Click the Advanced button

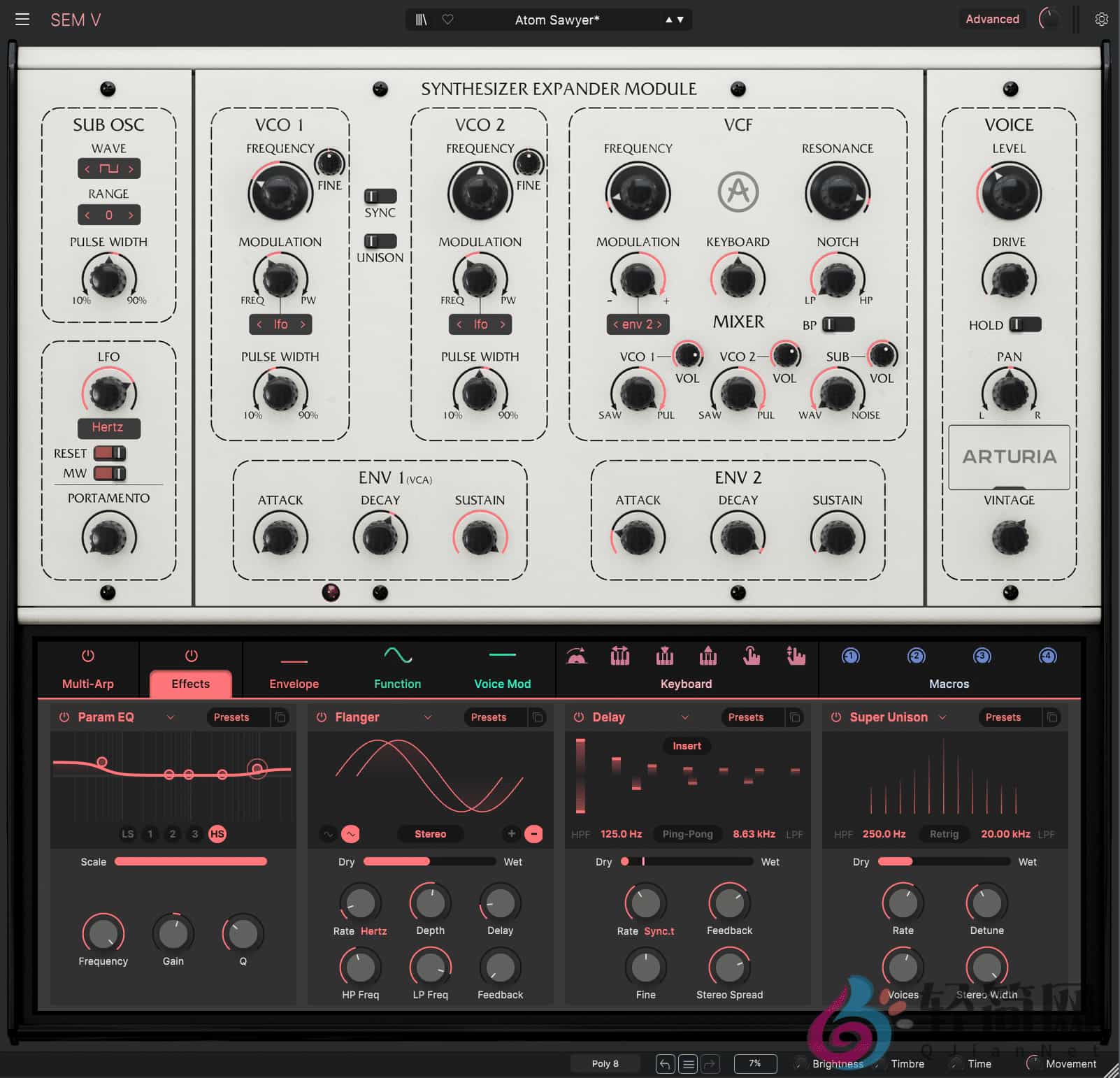992,19
